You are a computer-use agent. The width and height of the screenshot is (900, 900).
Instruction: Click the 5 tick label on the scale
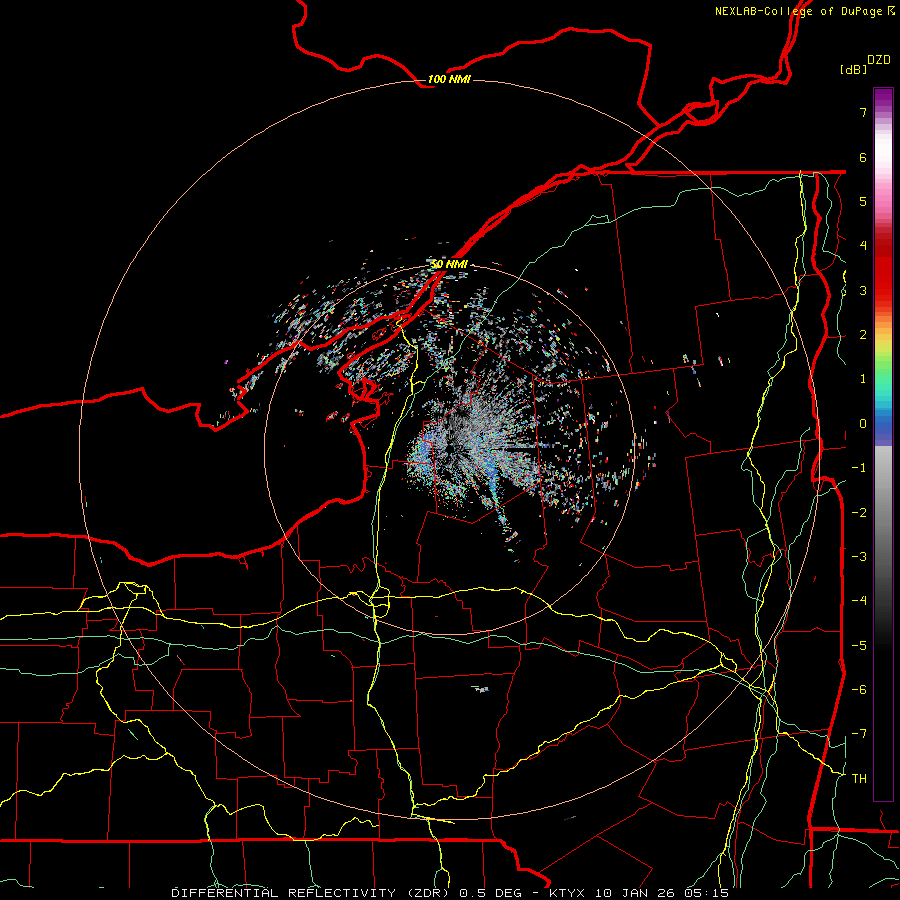[863, 201]
